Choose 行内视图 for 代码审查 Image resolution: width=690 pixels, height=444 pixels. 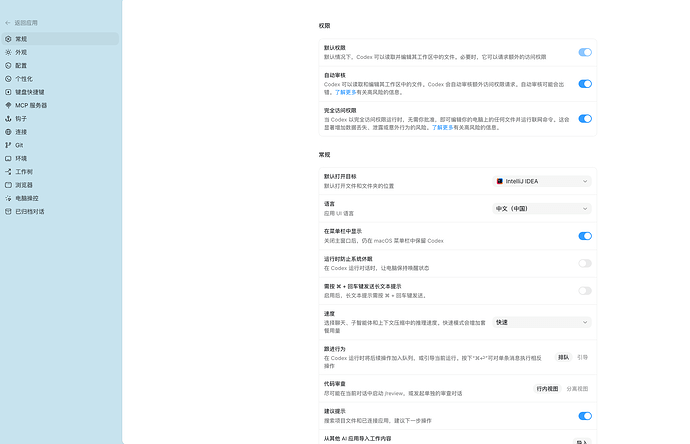547,389
